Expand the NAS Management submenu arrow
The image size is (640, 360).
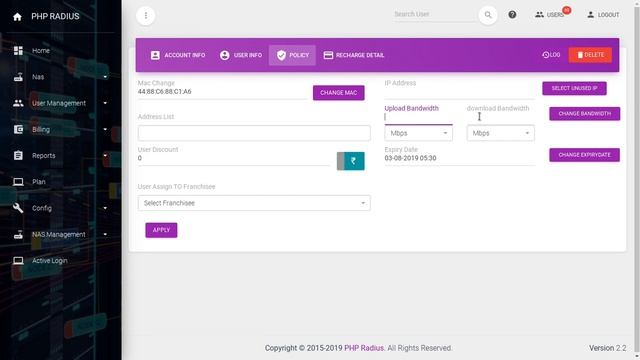coord(105,234)
